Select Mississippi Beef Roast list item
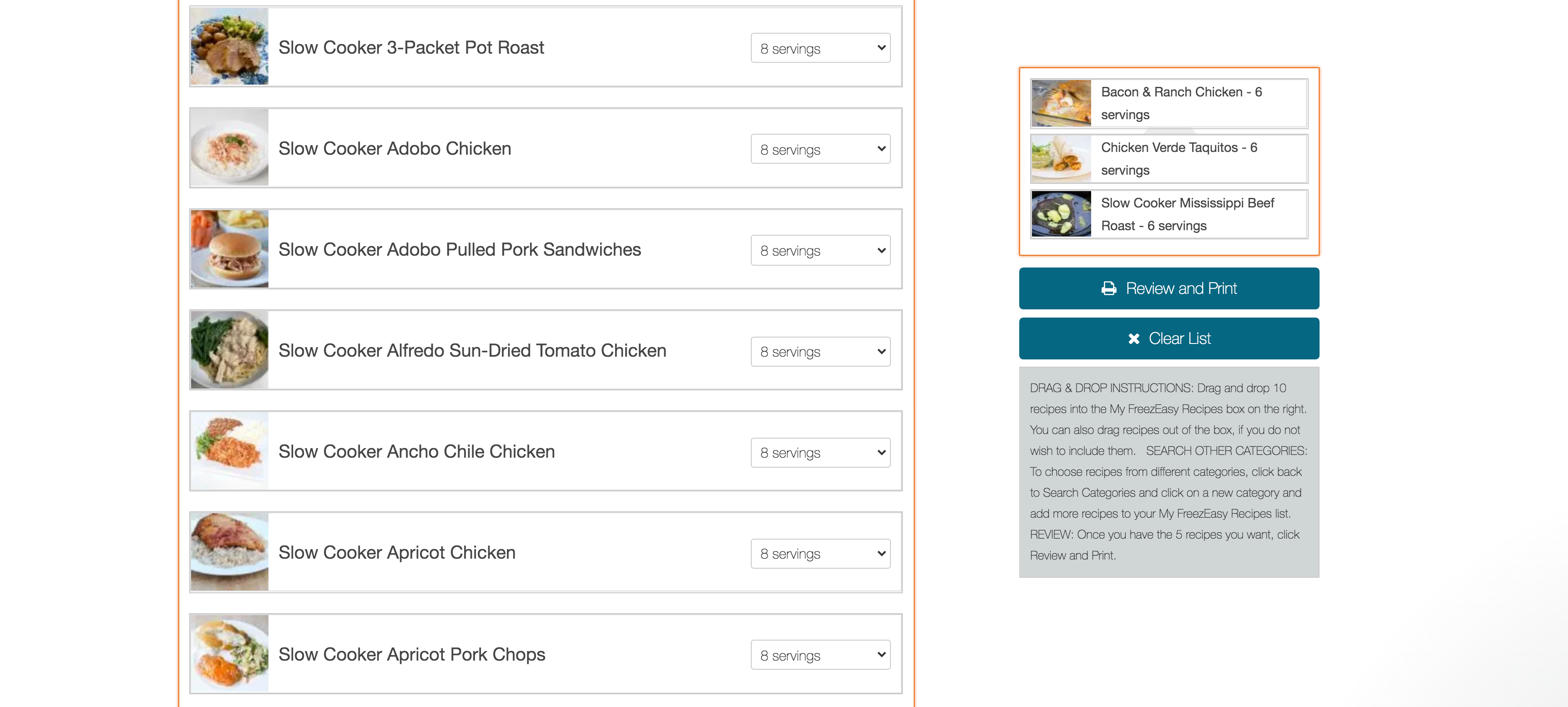This screenshot has height=707, width=1568. point(1168,214)
